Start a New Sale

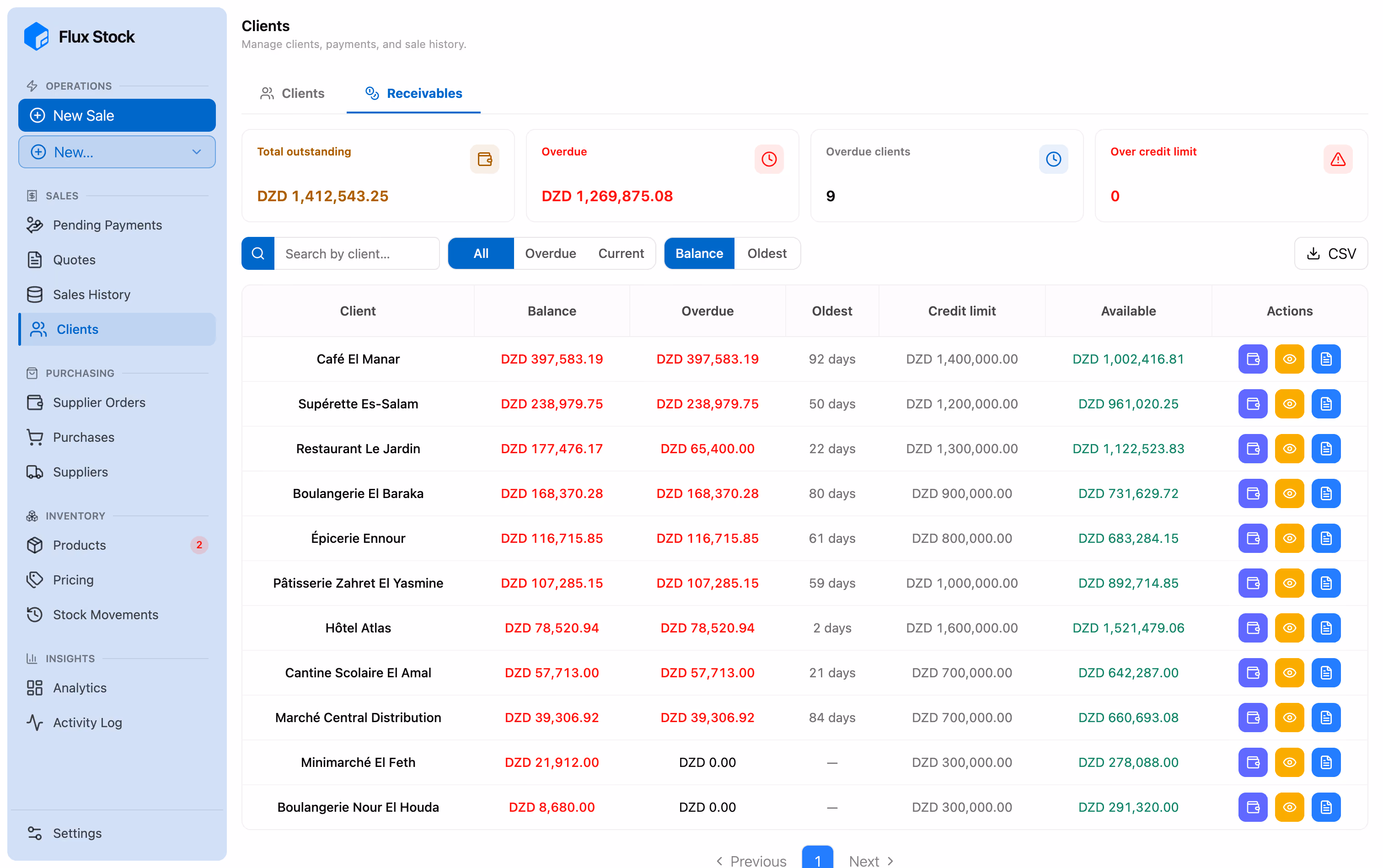(117, 115)
